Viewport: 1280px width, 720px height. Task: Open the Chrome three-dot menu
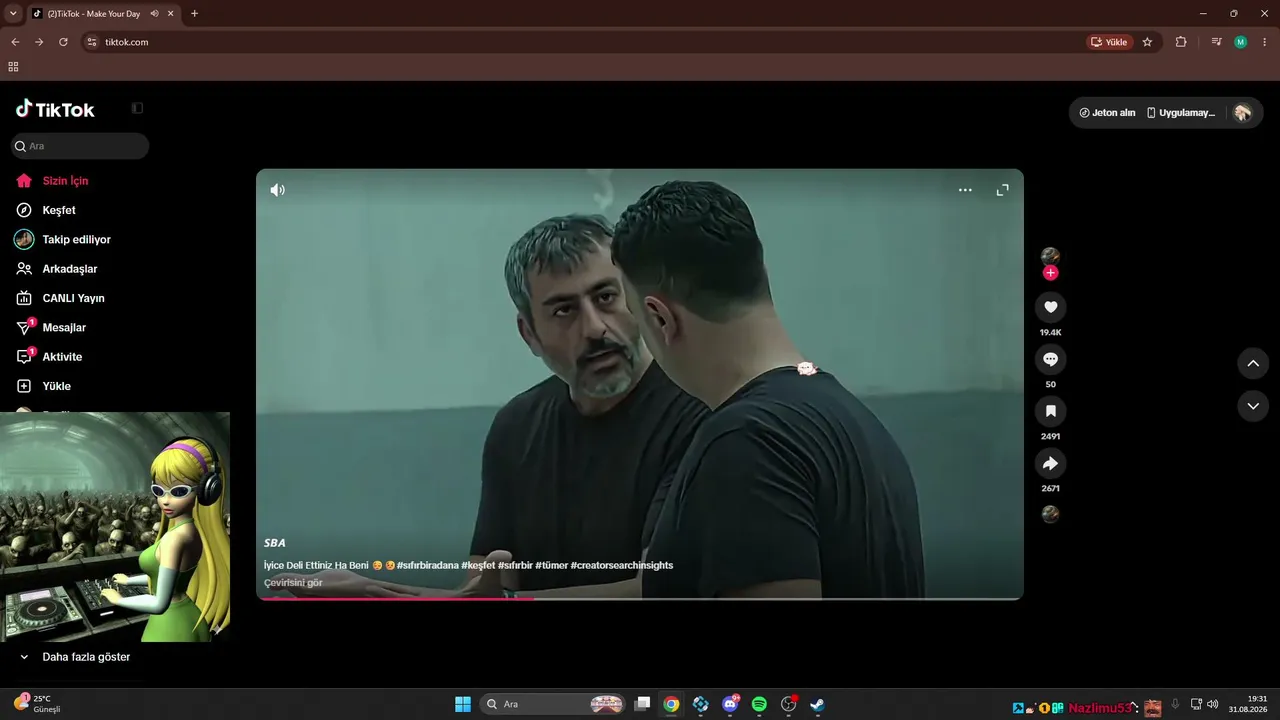pos(1264,42)
